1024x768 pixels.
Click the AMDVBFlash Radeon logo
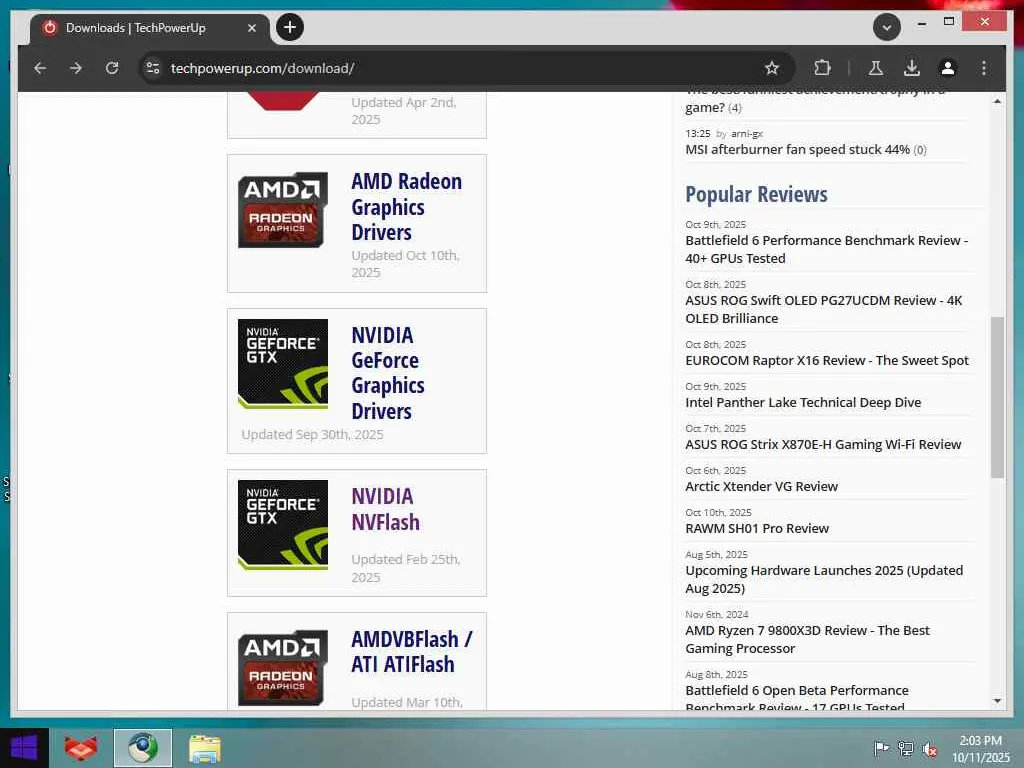point(283,667)
